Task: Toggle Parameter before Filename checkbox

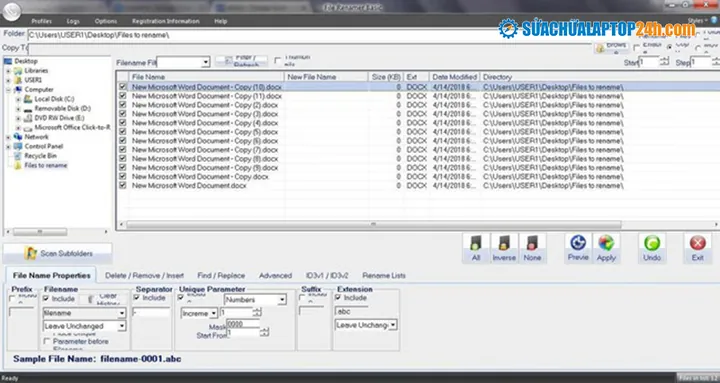Action: coord(46,341)
